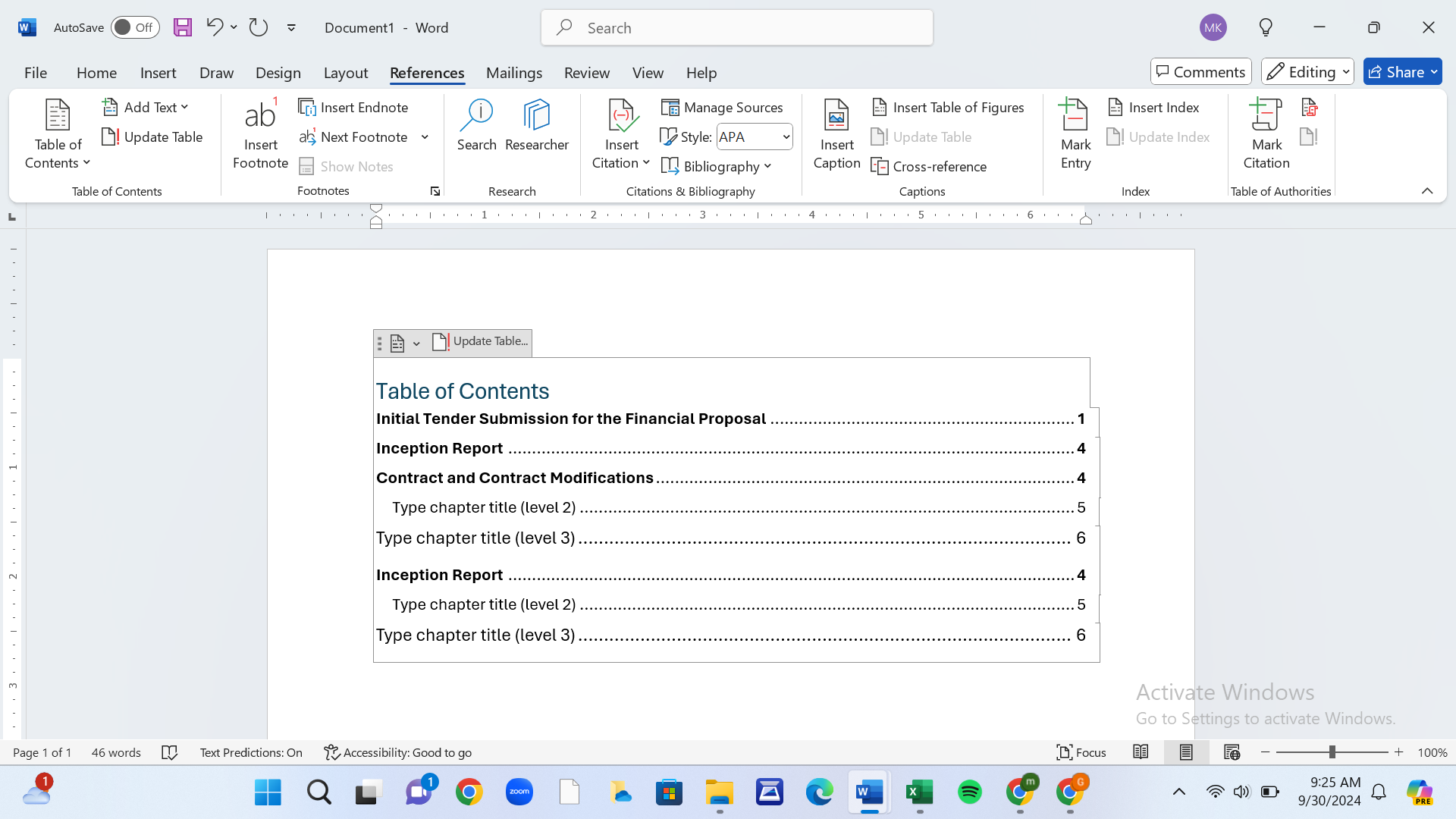Toggle the AutoSave switch
Screen dimensions: 1456x819
coord(135,27)
